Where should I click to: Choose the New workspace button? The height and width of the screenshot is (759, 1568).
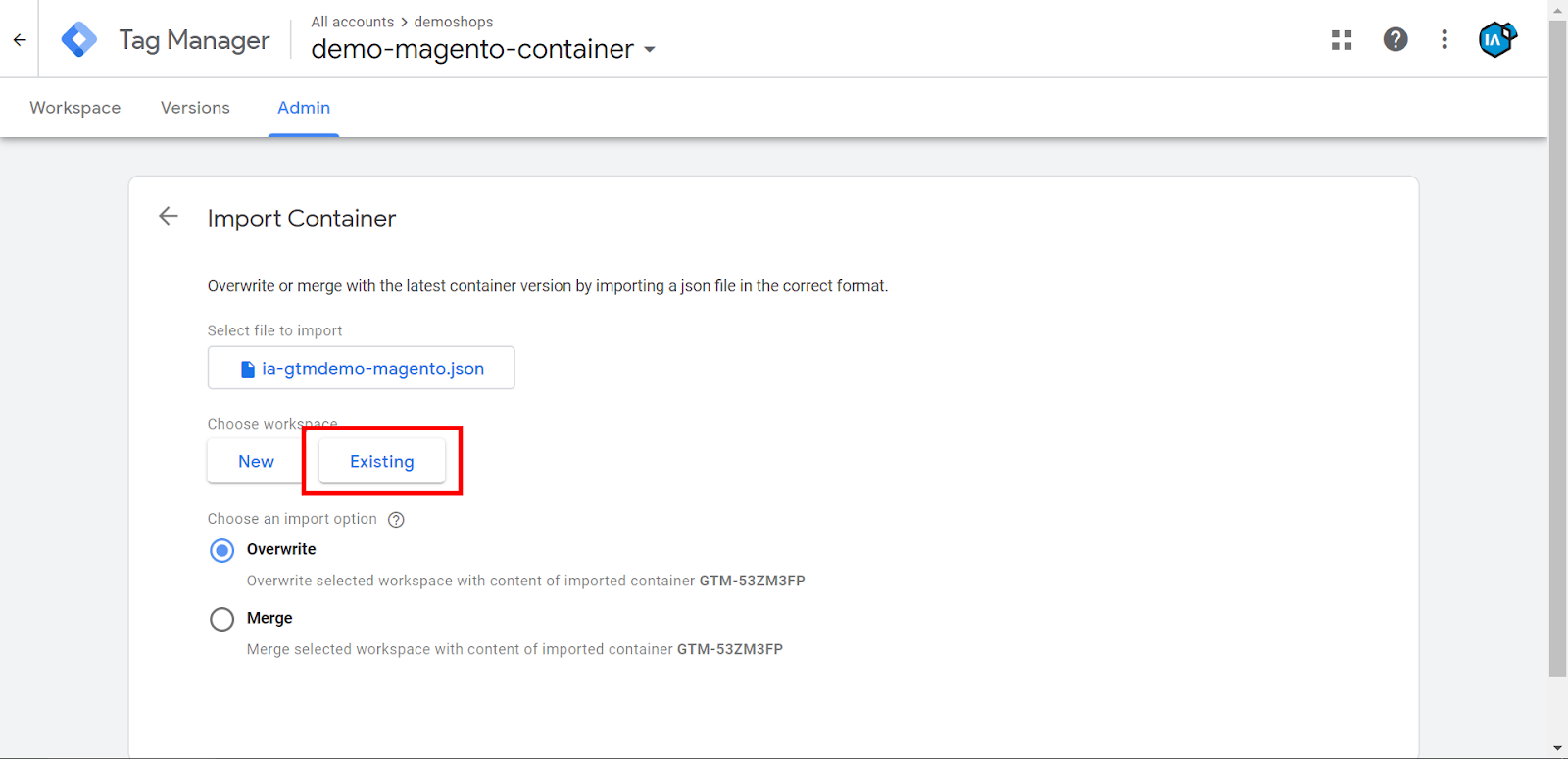tap(256, 462)
